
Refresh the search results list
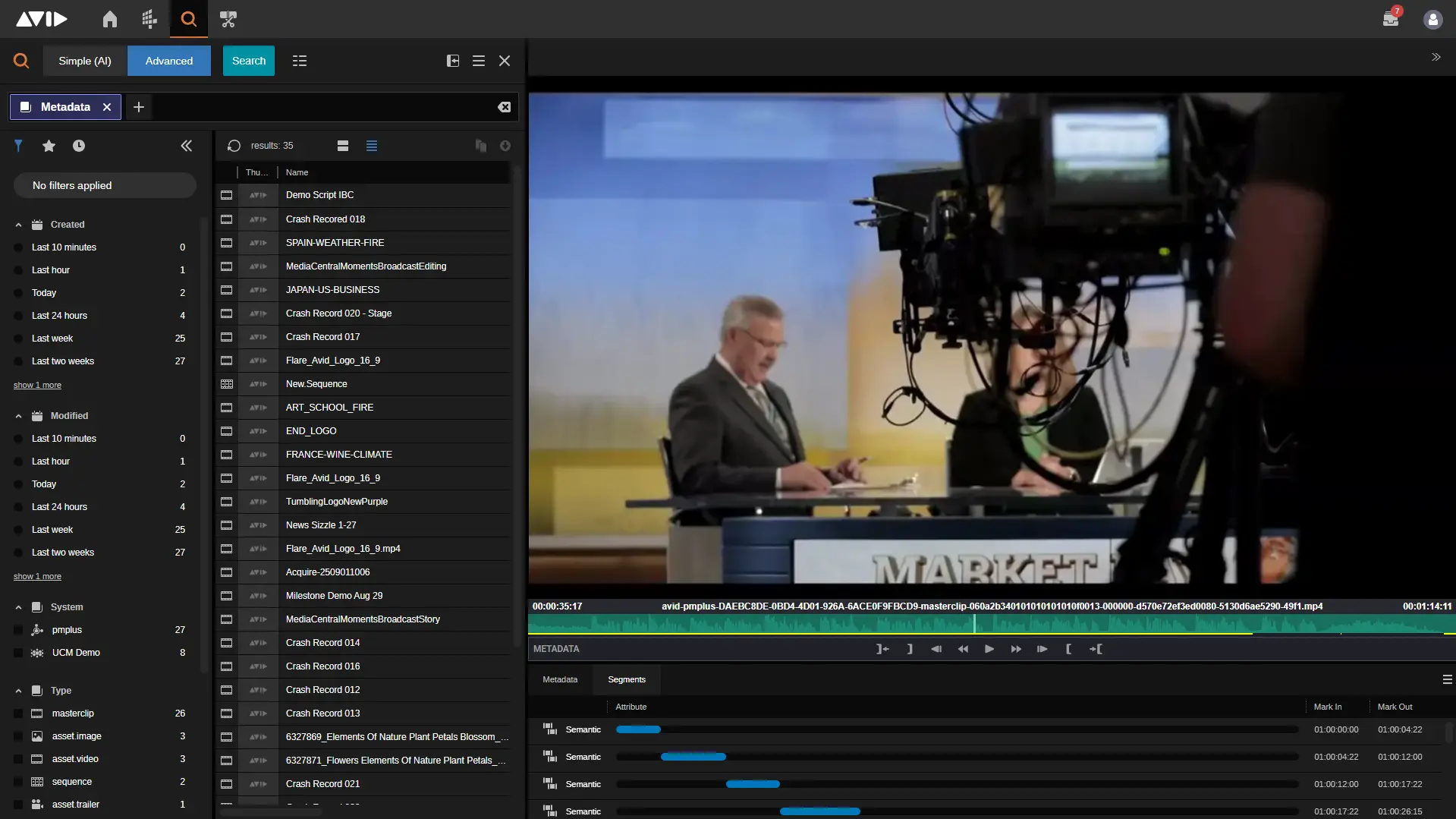point(234,146)
